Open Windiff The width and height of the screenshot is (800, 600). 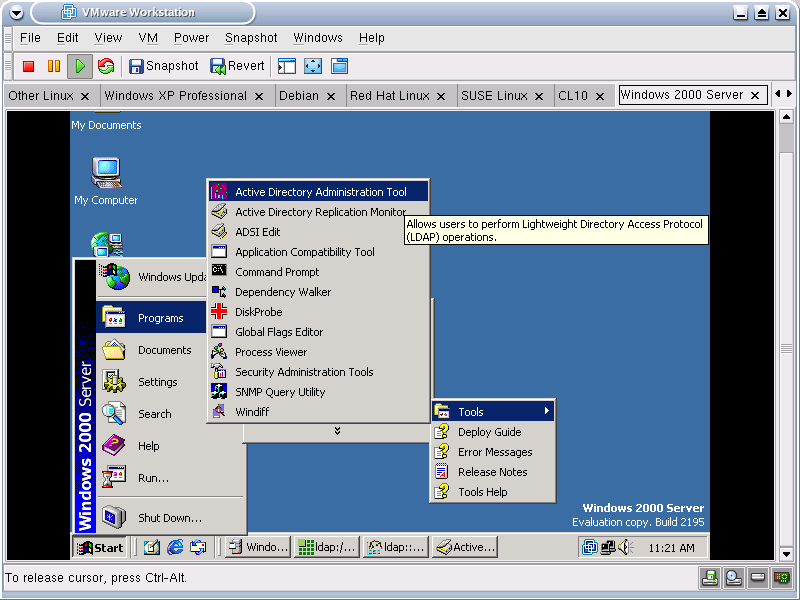coord(319,412)
